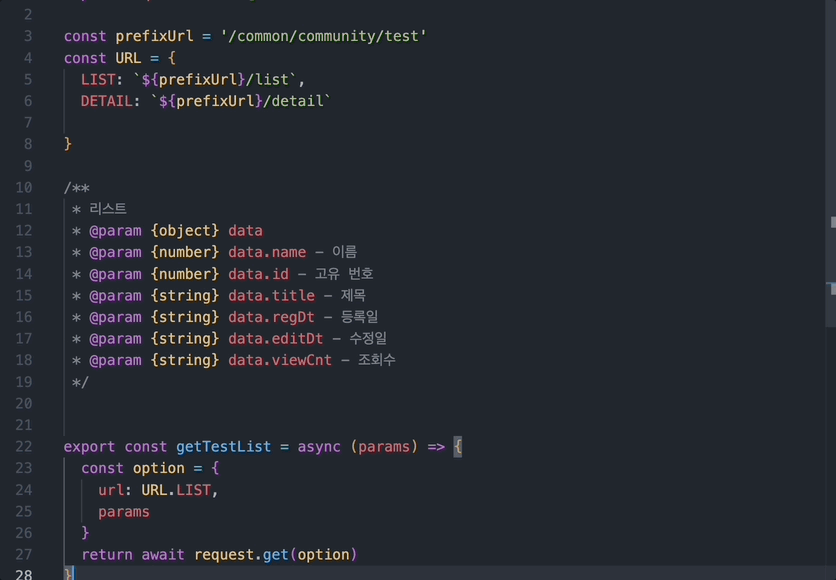The width and height of the screenshot is (836, 580).
Task: Click the url key on line 24
Action: pos(111,490)
